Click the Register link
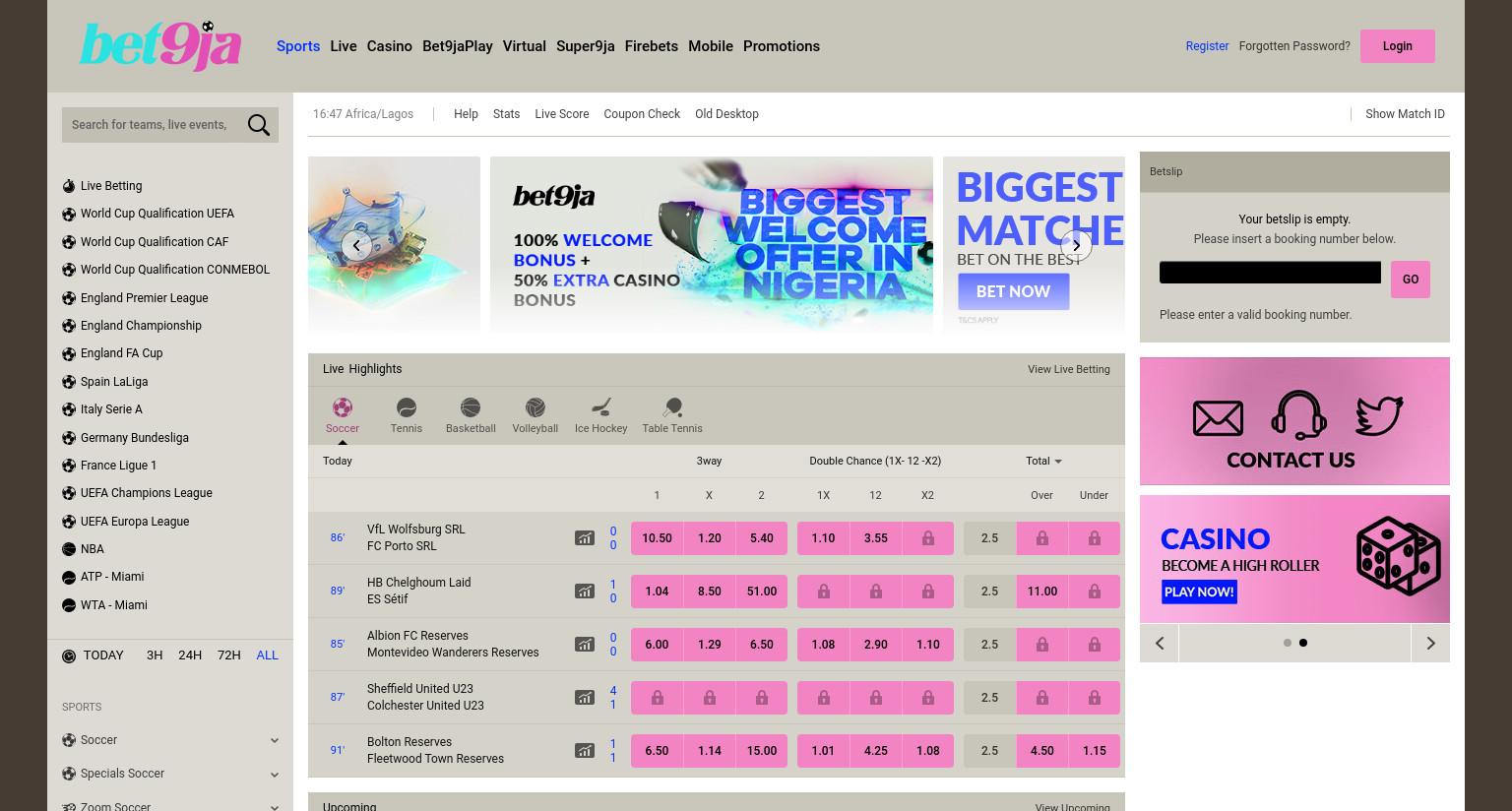Viewport: 1512px width, 811px height. click(x=1207, y=46)
